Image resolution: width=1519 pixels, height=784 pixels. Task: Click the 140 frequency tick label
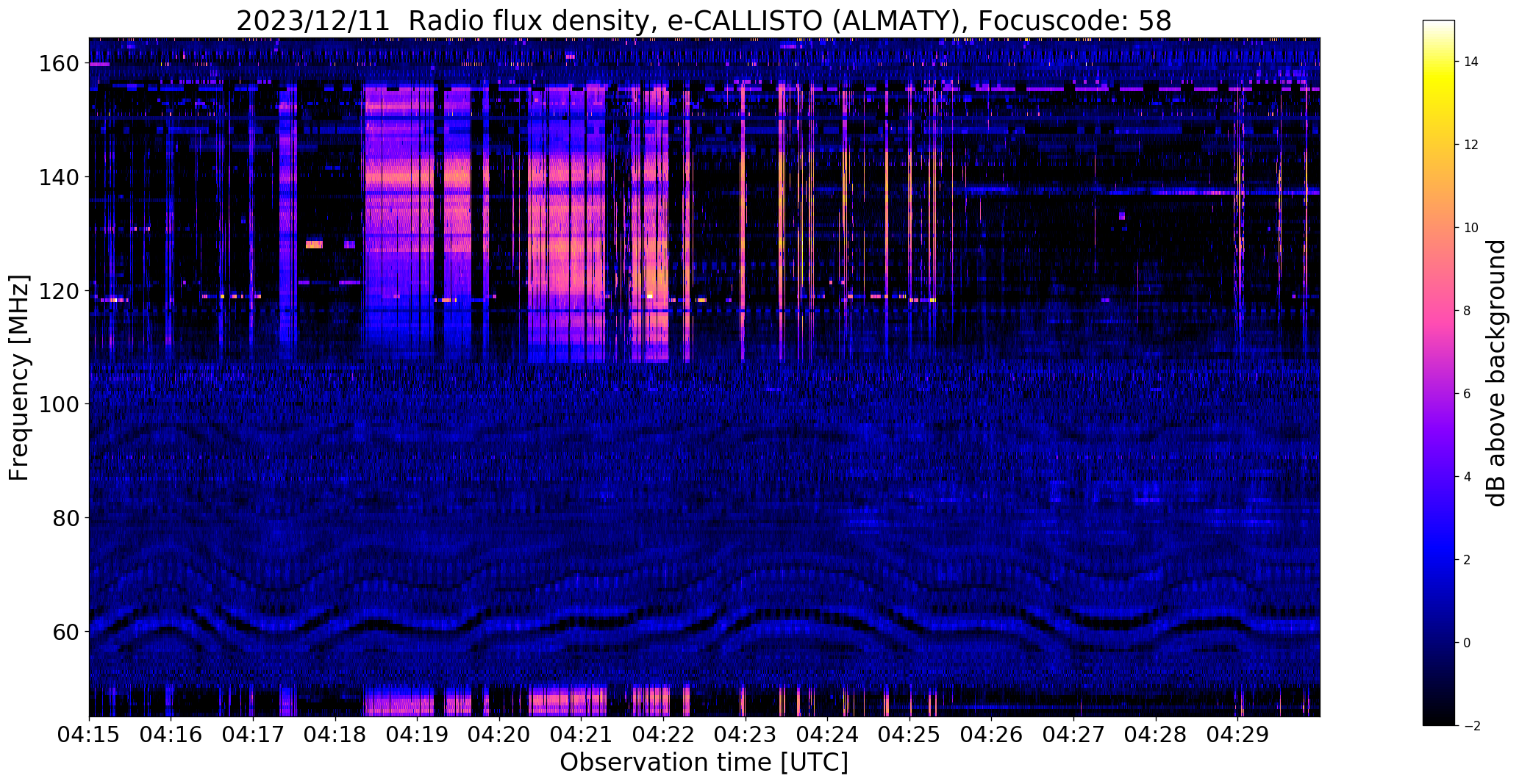coord(58,178)
